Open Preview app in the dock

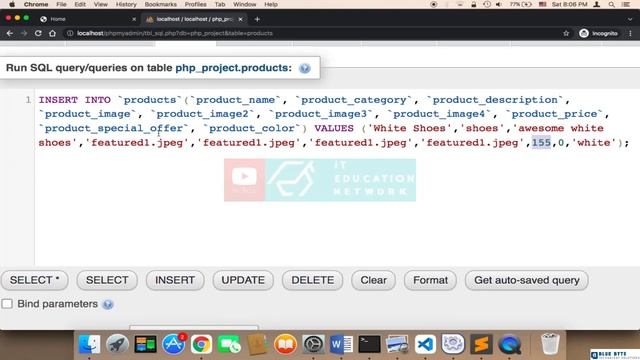point(397,344)
